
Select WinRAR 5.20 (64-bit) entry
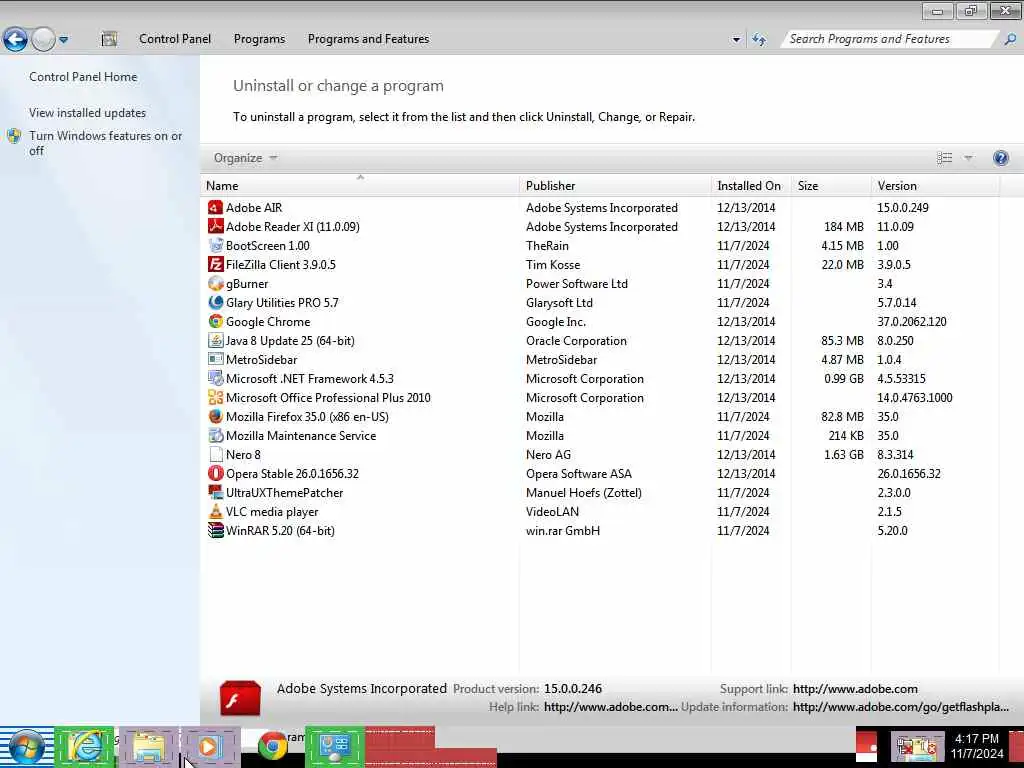280,530
